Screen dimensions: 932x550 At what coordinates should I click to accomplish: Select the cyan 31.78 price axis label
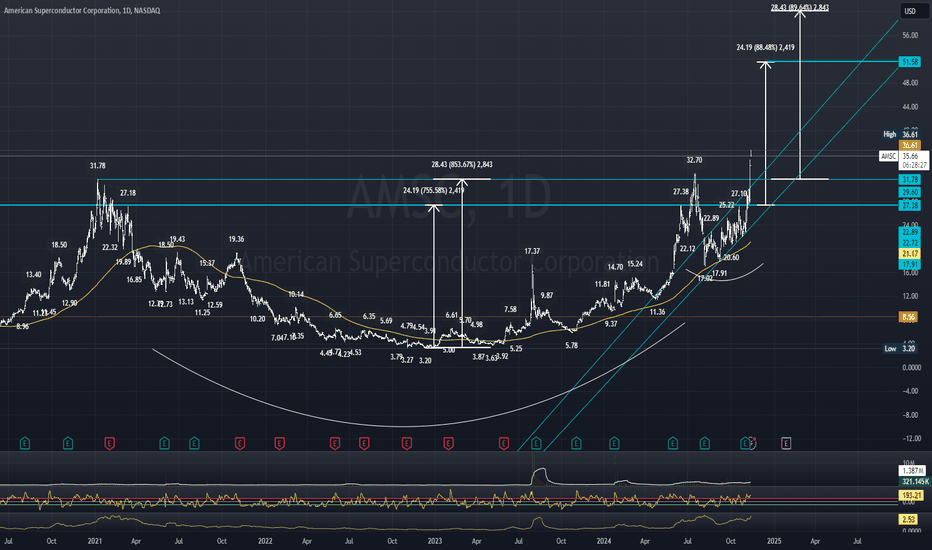click(x=909, y=180)
